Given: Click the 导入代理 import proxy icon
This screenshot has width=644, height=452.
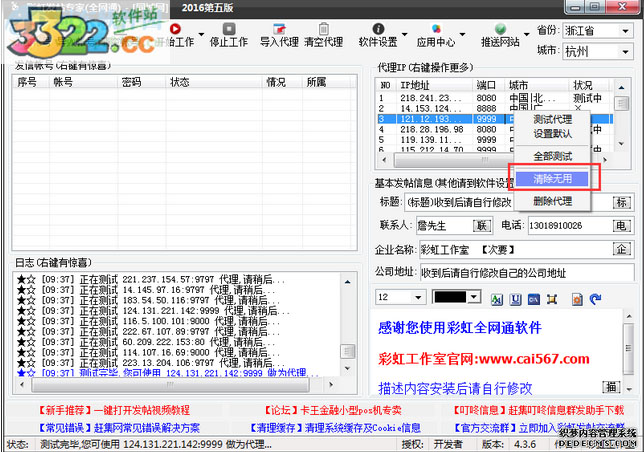Looking at the screenshot, I should coord(279,29).
